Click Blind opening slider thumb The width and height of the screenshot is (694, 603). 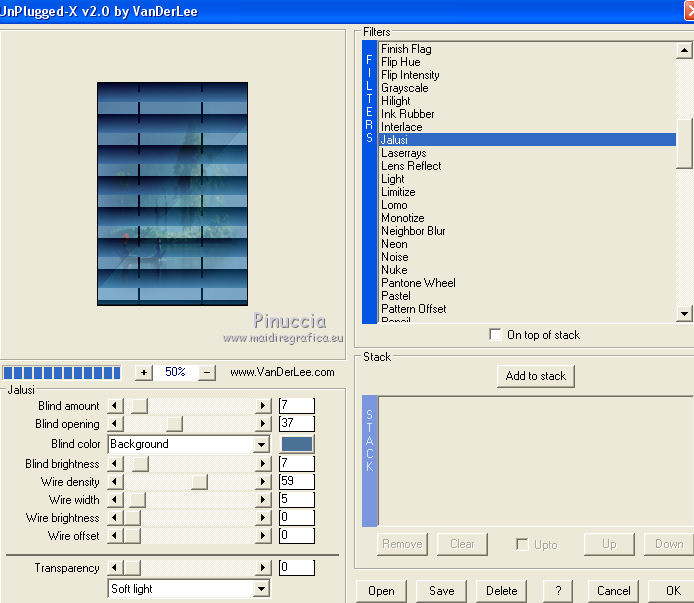(174, 424)
